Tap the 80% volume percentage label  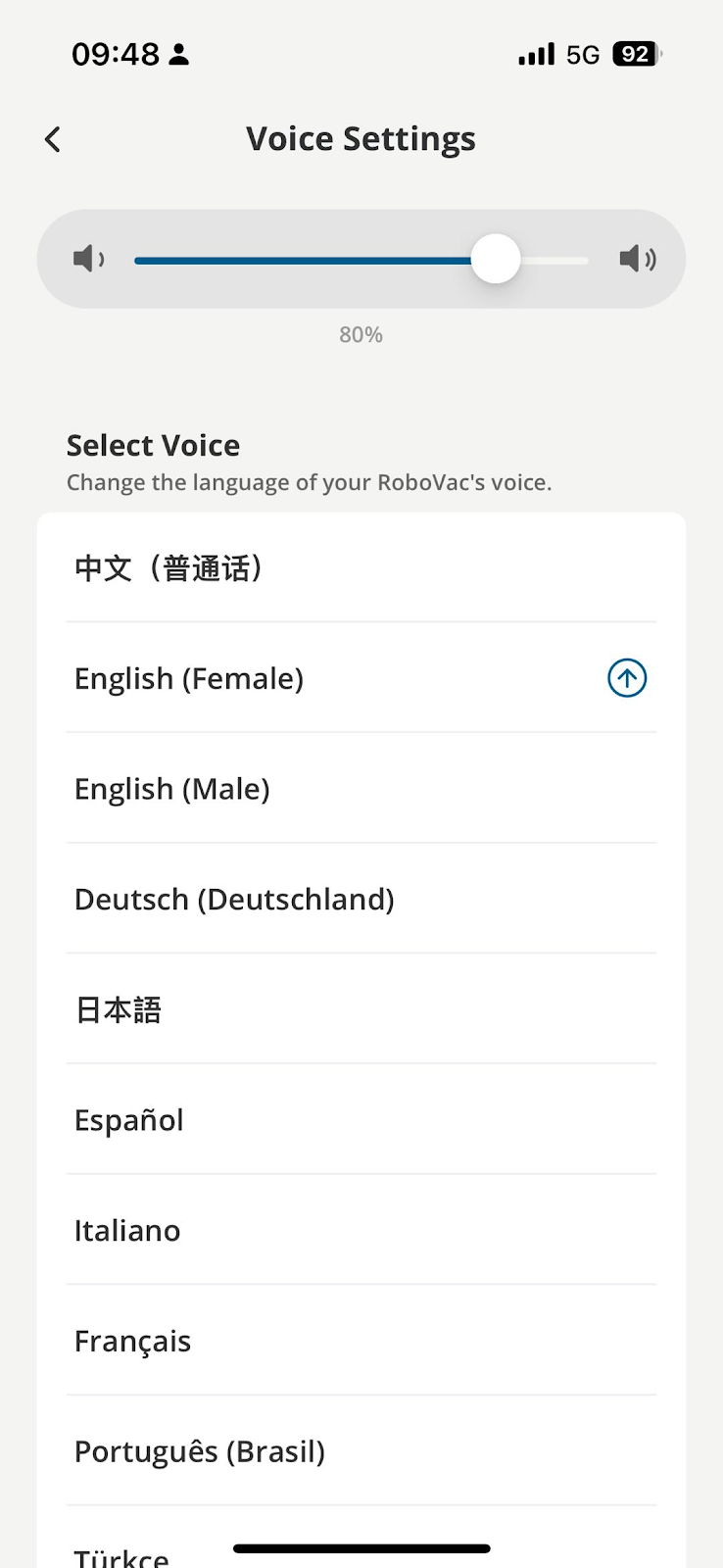click(361, 335)
